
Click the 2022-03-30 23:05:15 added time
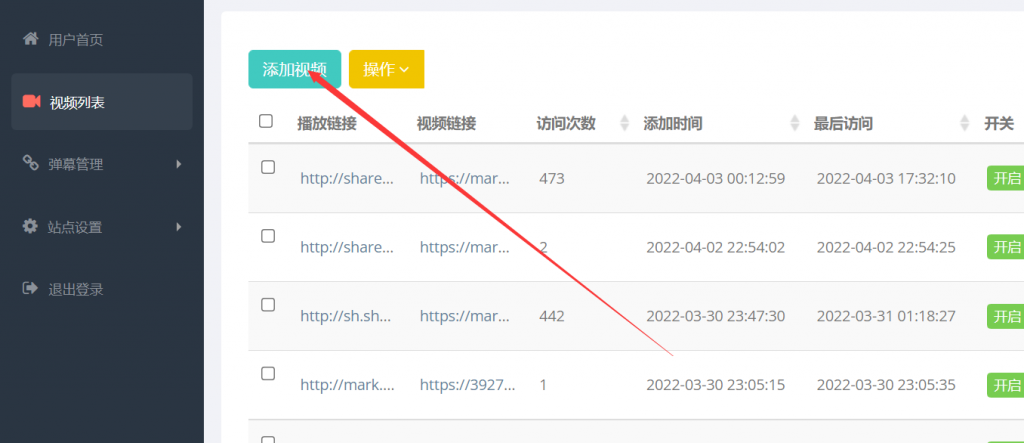[716, 385]
